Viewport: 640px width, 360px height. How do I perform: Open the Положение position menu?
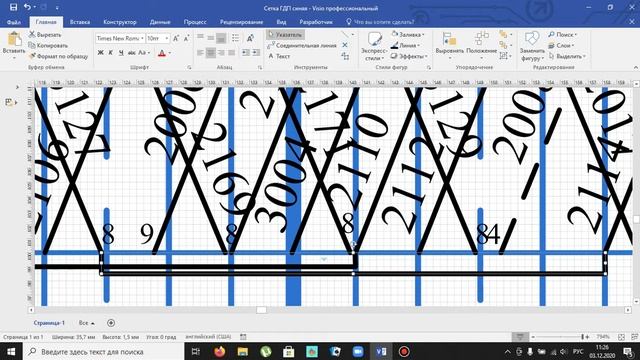pyautogui.click(x=481, y=46)
